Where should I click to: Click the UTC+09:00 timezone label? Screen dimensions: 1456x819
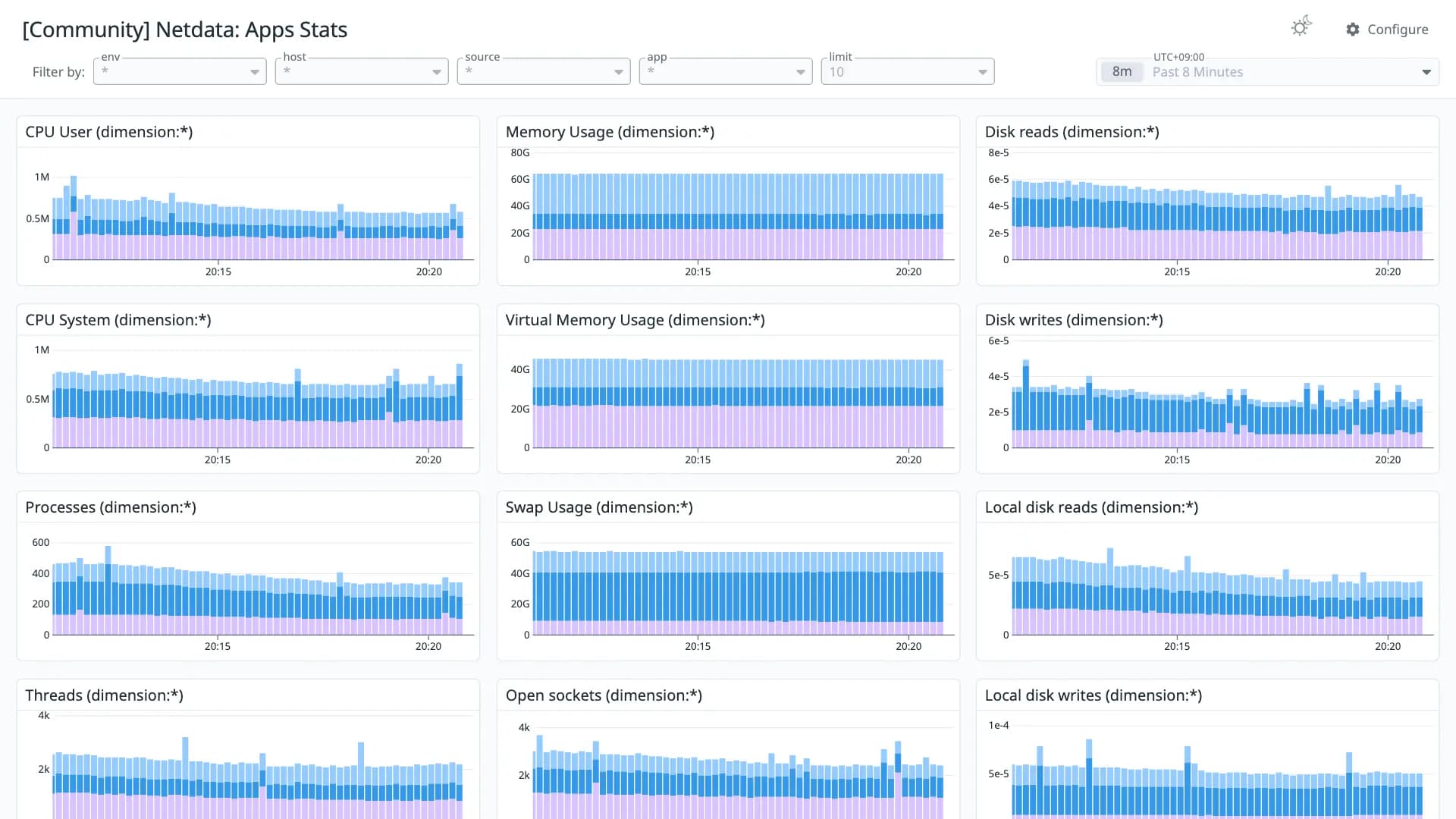click(1178, 57)
